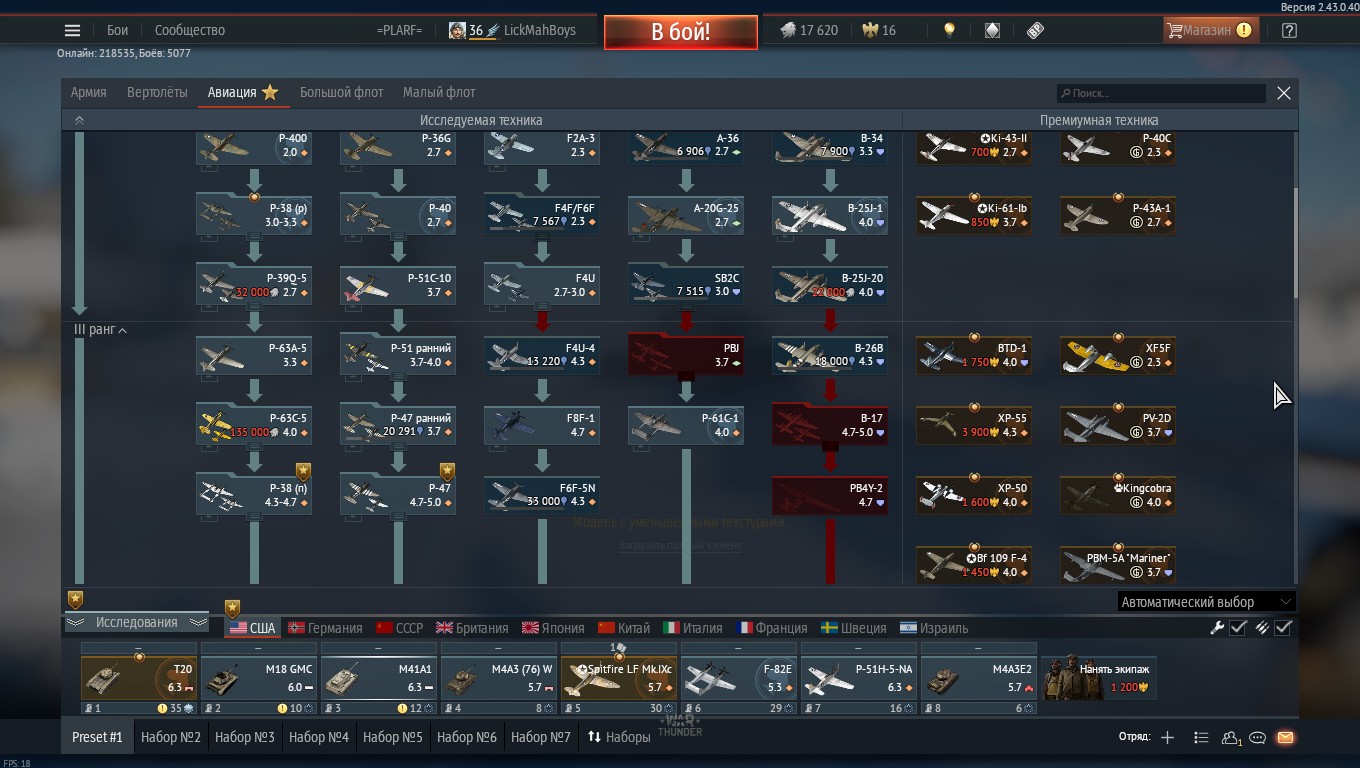Click the diamond warbonds icon in top bar

(x=992, y=30)
